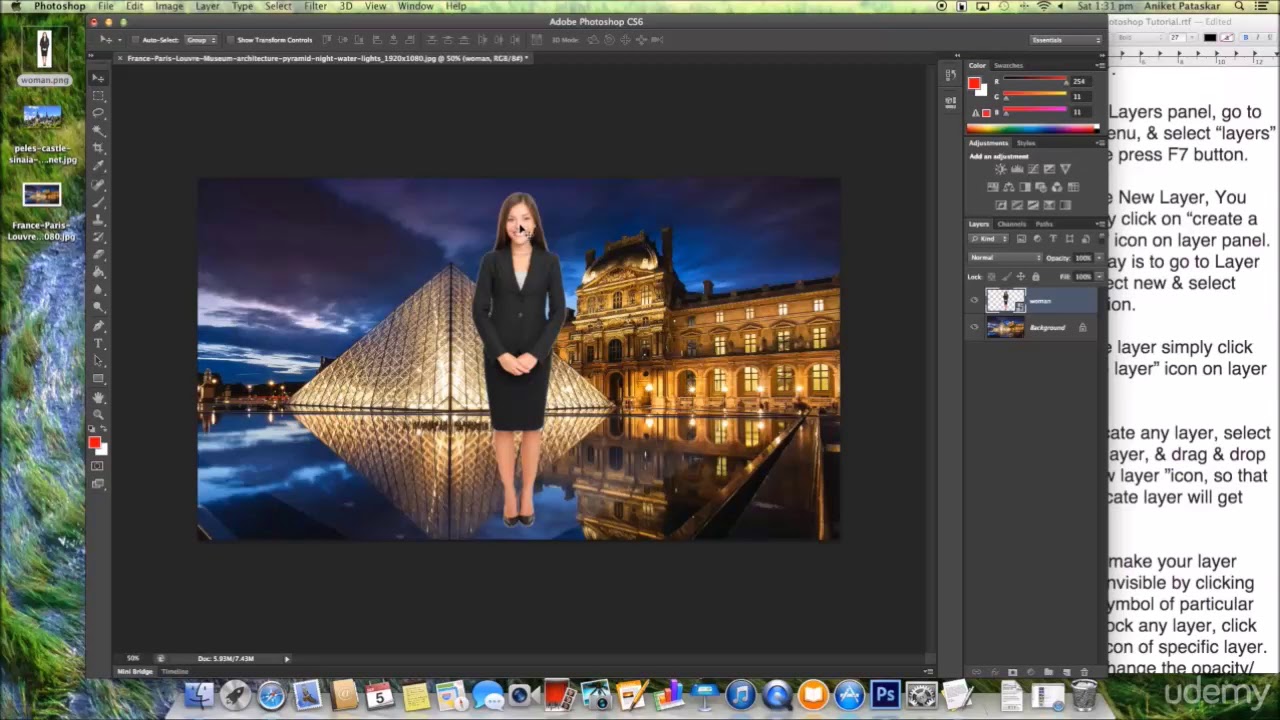Image resolution: width=1280 pixels, height=720 pixels.
Task: Select the Move tool
Action: (98, 78)
